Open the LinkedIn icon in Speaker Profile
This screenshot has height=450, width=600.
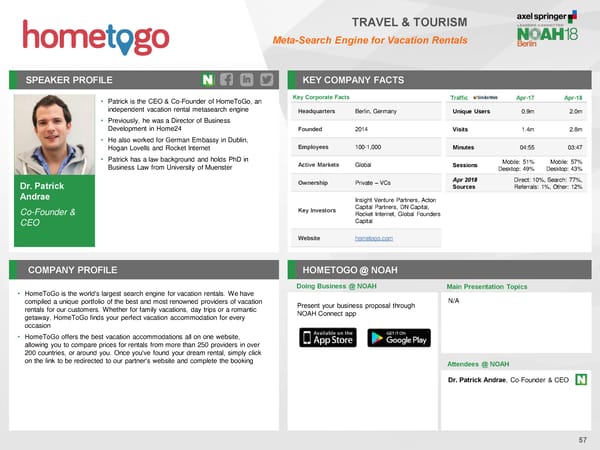[247, 80]
